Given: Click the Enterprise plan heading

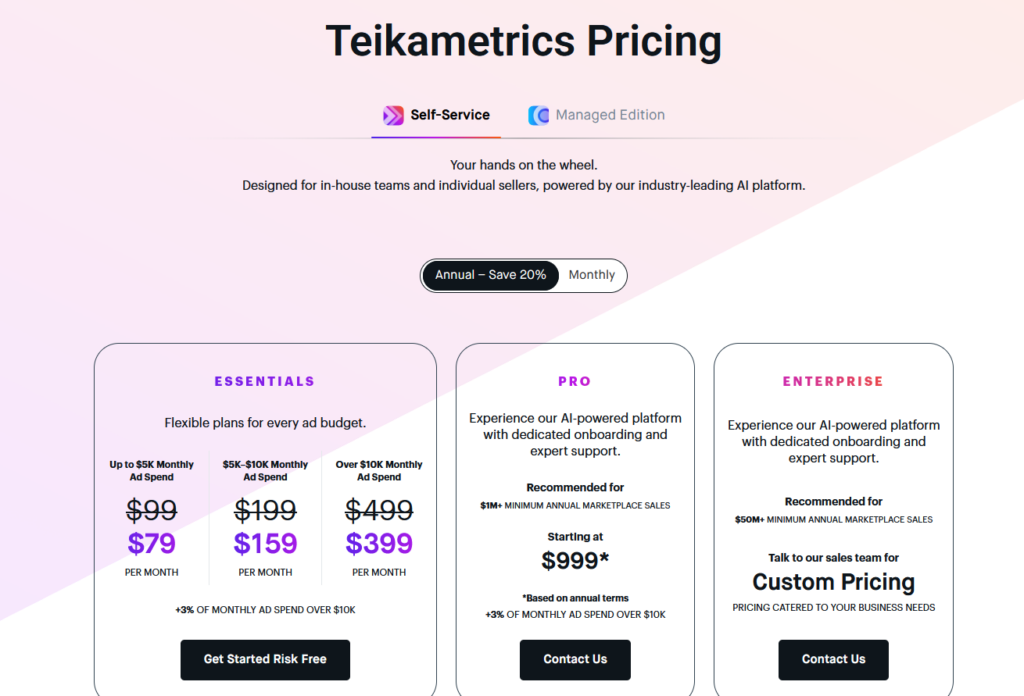Looking at the screenshot, I should tap(833, 381).
